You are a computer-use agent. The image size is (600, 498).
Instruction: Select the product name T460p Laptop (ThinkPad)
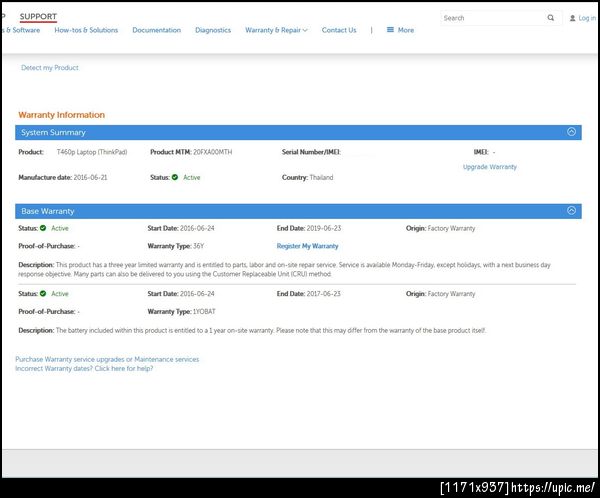(92, 152)
